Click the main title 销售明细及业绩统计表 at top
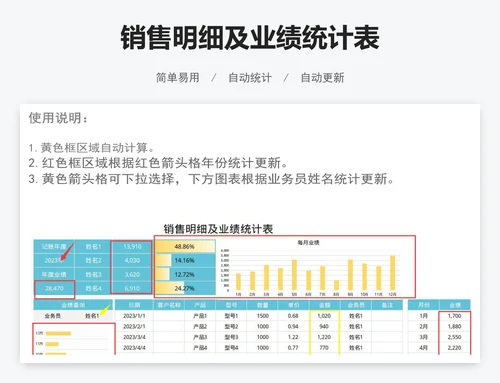The width and height of the screenshot is (500, 383). pyautogui.click(x=250, y=37)
